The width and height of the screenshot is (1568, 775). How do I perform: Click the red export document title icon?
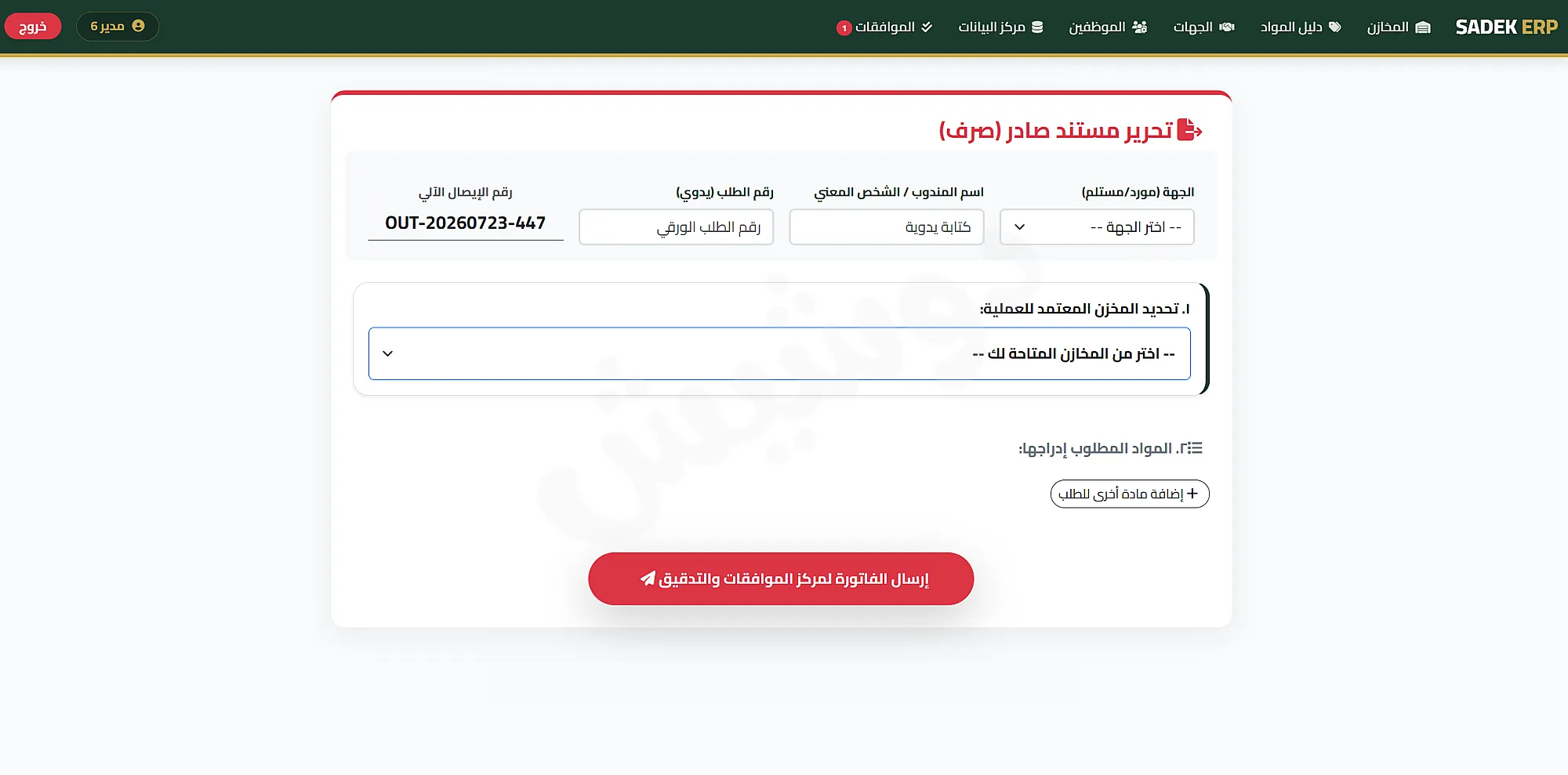coord(1189,129)
